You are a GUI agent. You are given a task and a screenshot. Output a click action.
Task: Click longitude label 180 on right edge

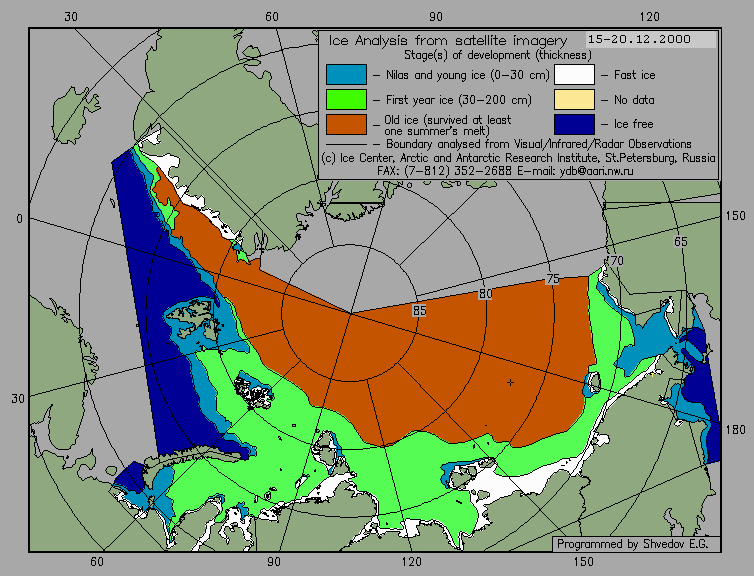[735, 429]
